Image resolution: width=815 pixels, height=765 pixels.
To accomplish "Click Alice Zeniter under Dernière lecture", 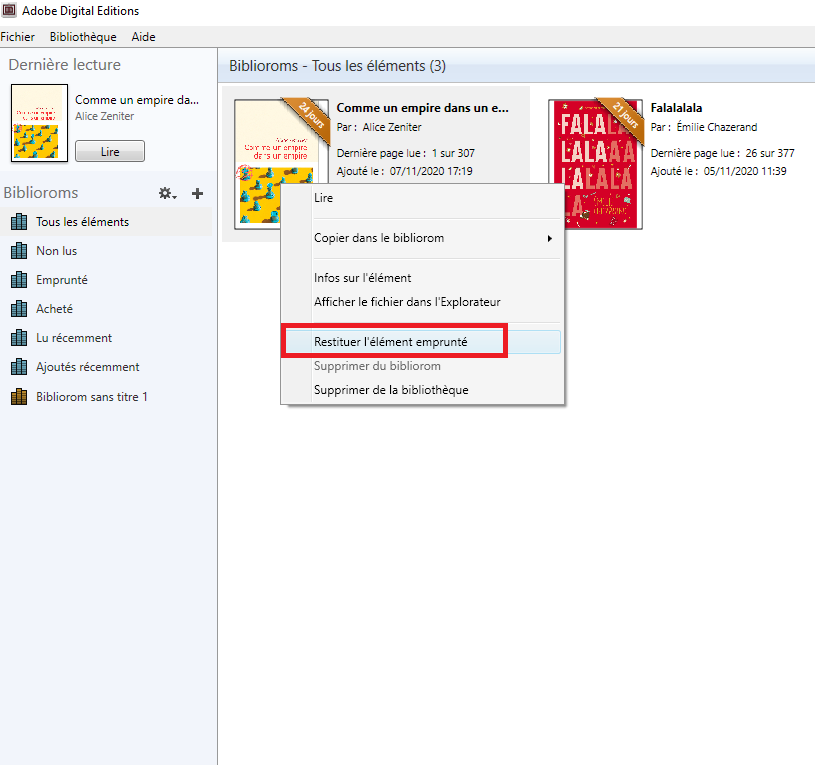I will click(x=104, y=116).
